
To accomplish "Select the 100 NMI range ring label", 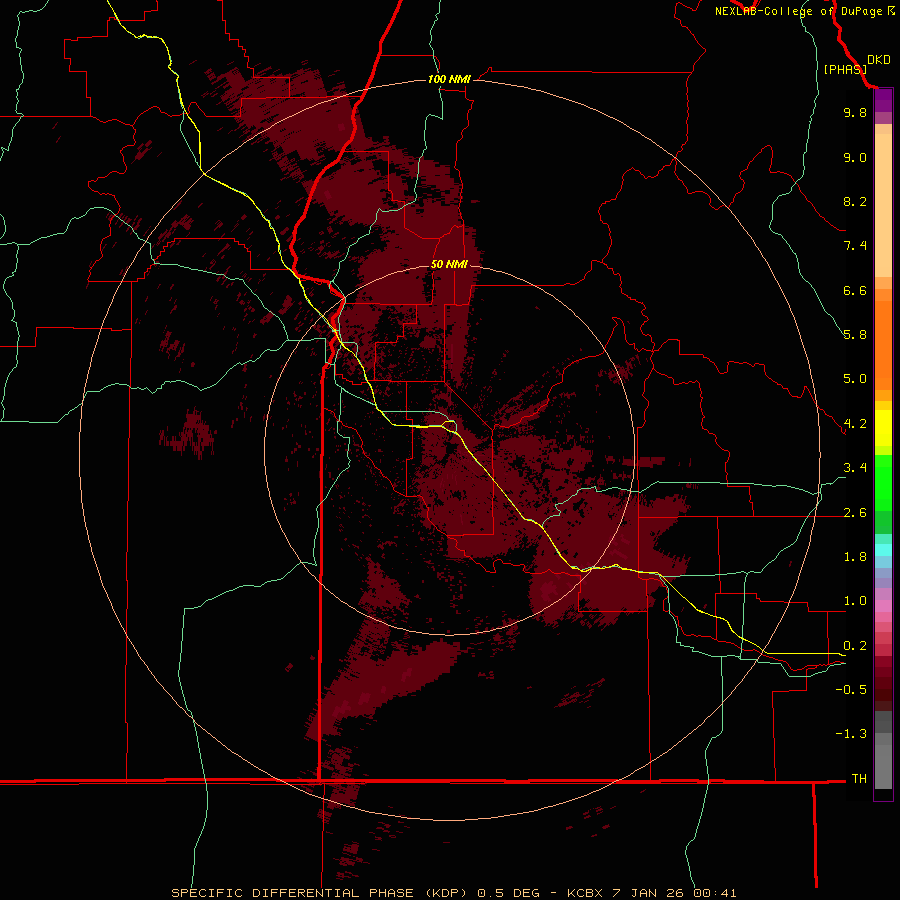I will click(x=449, y=79).
